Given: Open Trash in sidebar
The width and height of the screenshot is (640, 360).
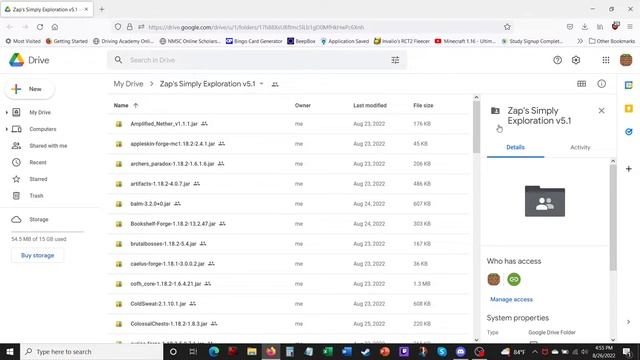Looking at the screenshot, I should (x=36, y=196).
